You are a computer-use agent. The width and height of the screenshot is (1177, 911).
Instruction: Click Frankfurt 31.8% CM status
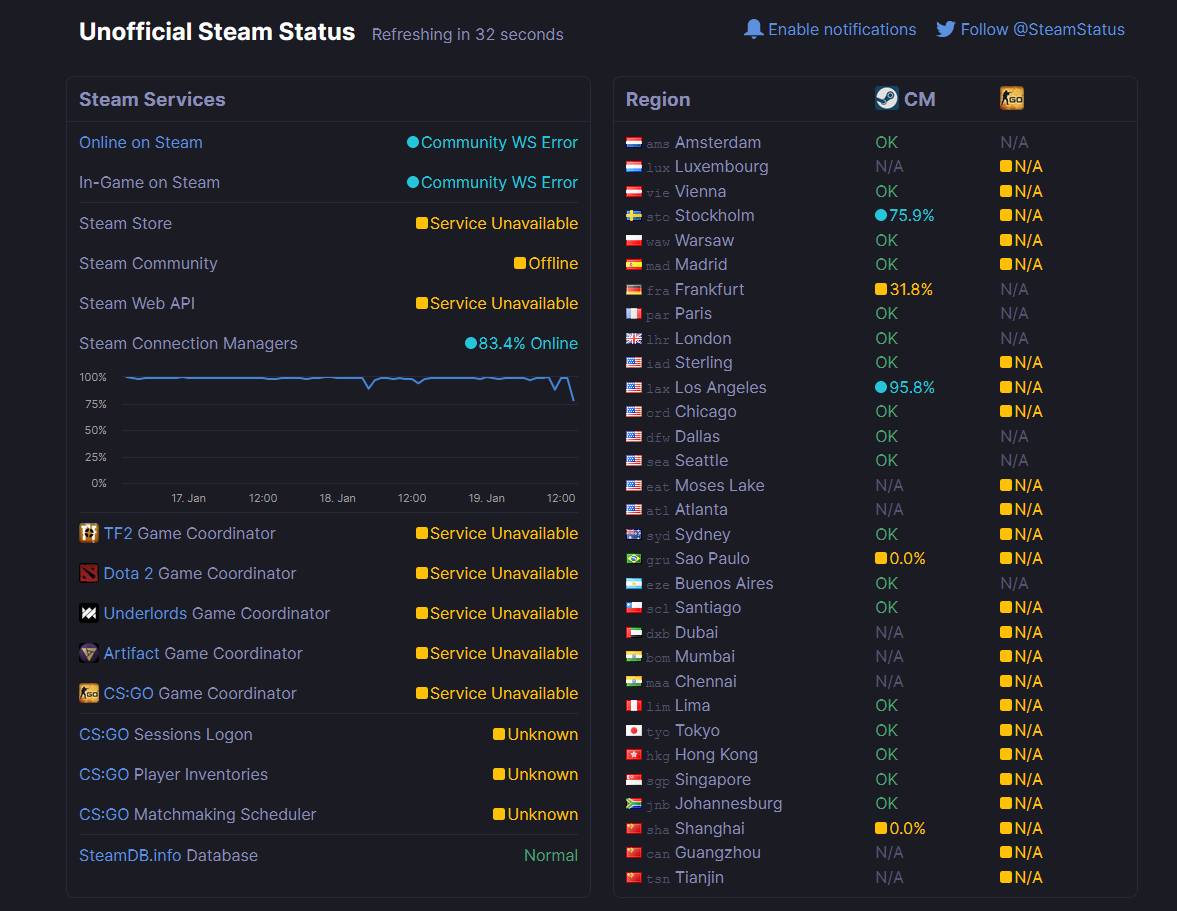(x=904, y=290)
